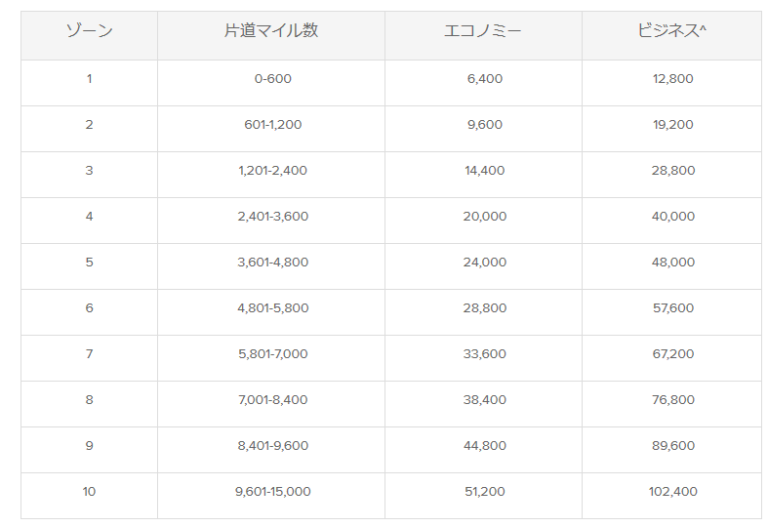Select the 24,000 economy cell
768x527 pixels.
coord(485,262)
